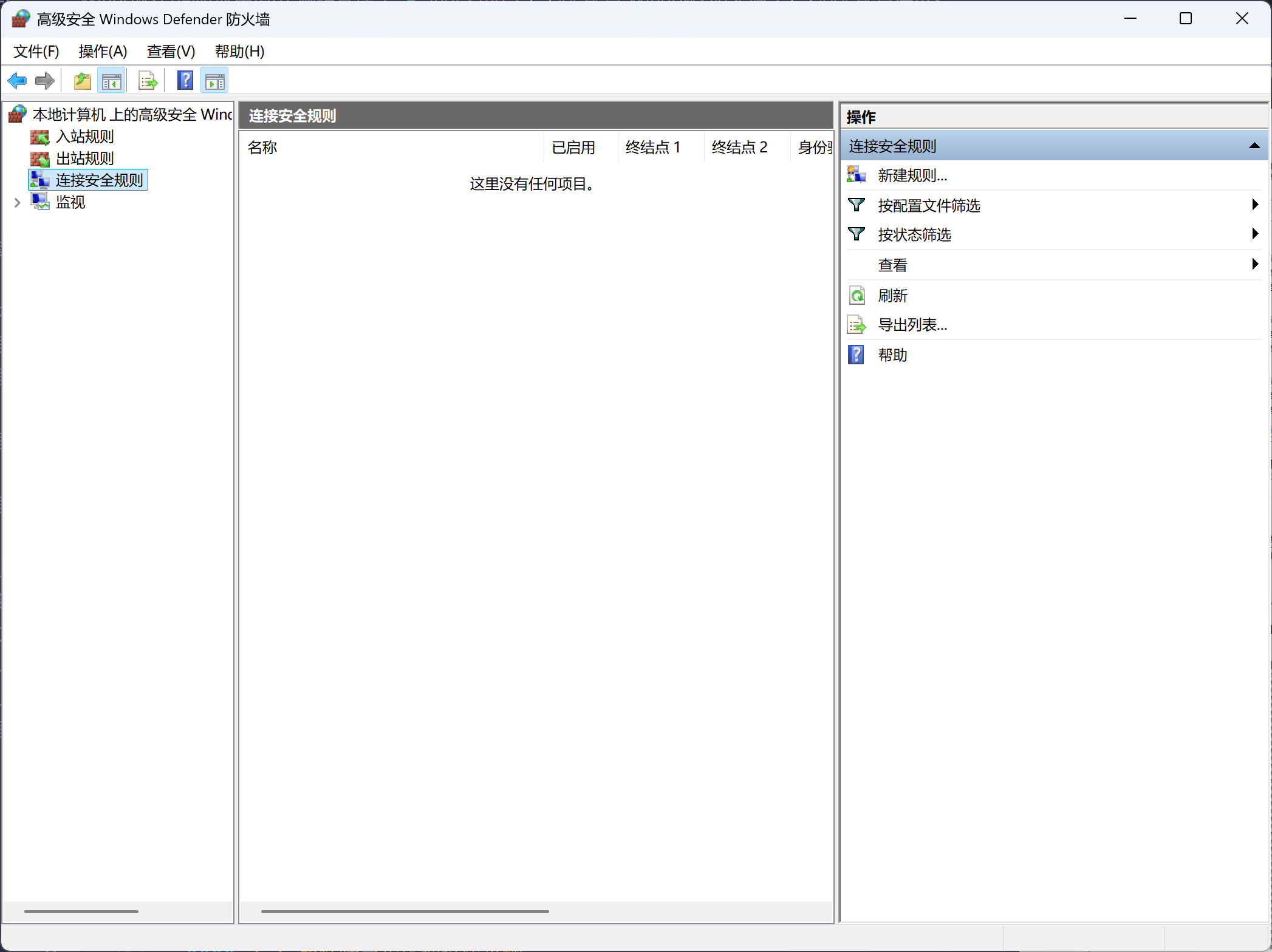Image resolution: width=1272 pixels, height=952 pixels.
Task: Select 出站规则 in the tree
Action: [x=85, y=159]
